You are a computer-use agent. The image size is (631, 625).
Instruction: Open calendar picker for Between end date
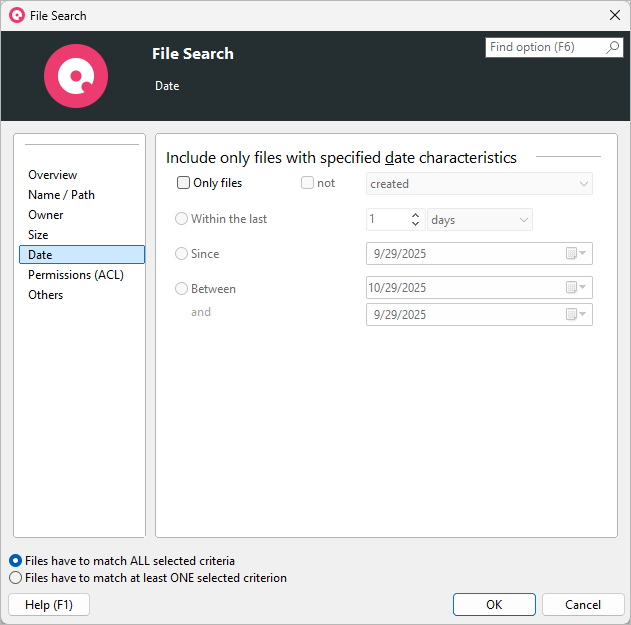(576, 314)
